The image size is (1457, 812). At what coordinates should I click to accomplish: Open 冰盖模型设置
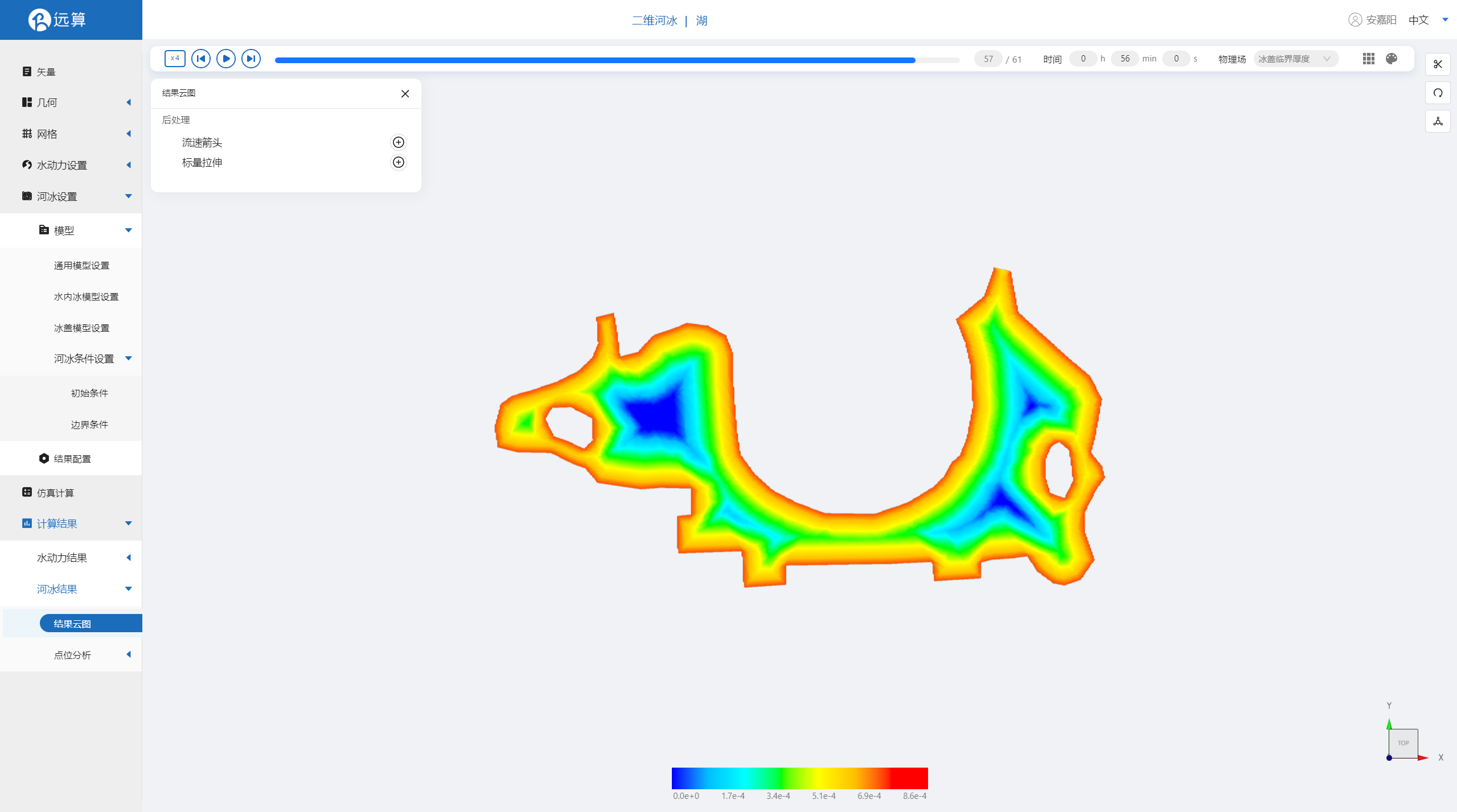coord(81,328)
